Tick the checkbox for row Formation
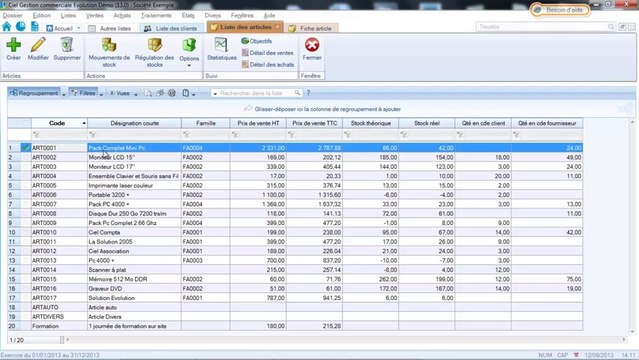 click(26, 326)
